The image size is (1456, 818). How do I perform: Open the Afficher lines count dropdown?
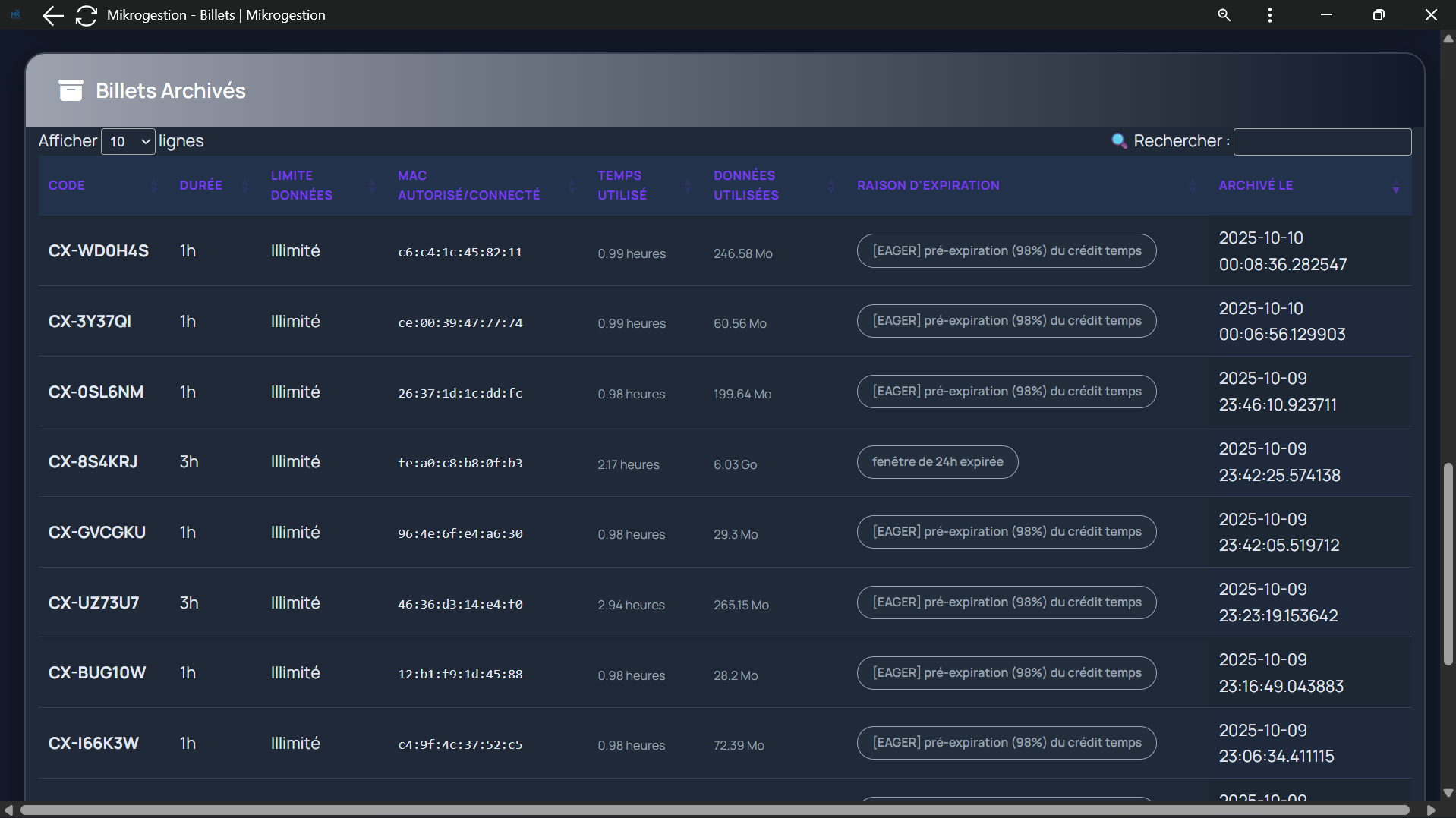tap(128, 142)
